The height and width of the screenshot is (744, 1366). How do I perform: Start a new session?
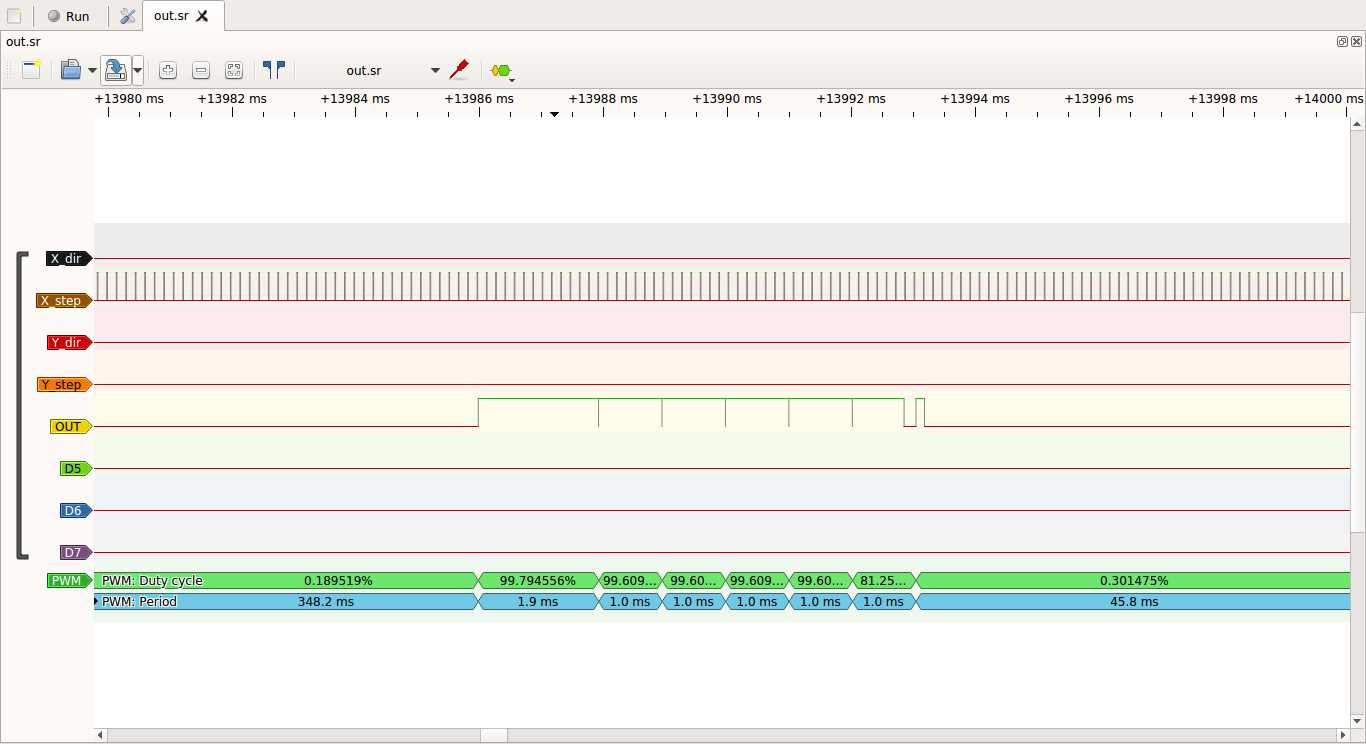pos(14,16)
